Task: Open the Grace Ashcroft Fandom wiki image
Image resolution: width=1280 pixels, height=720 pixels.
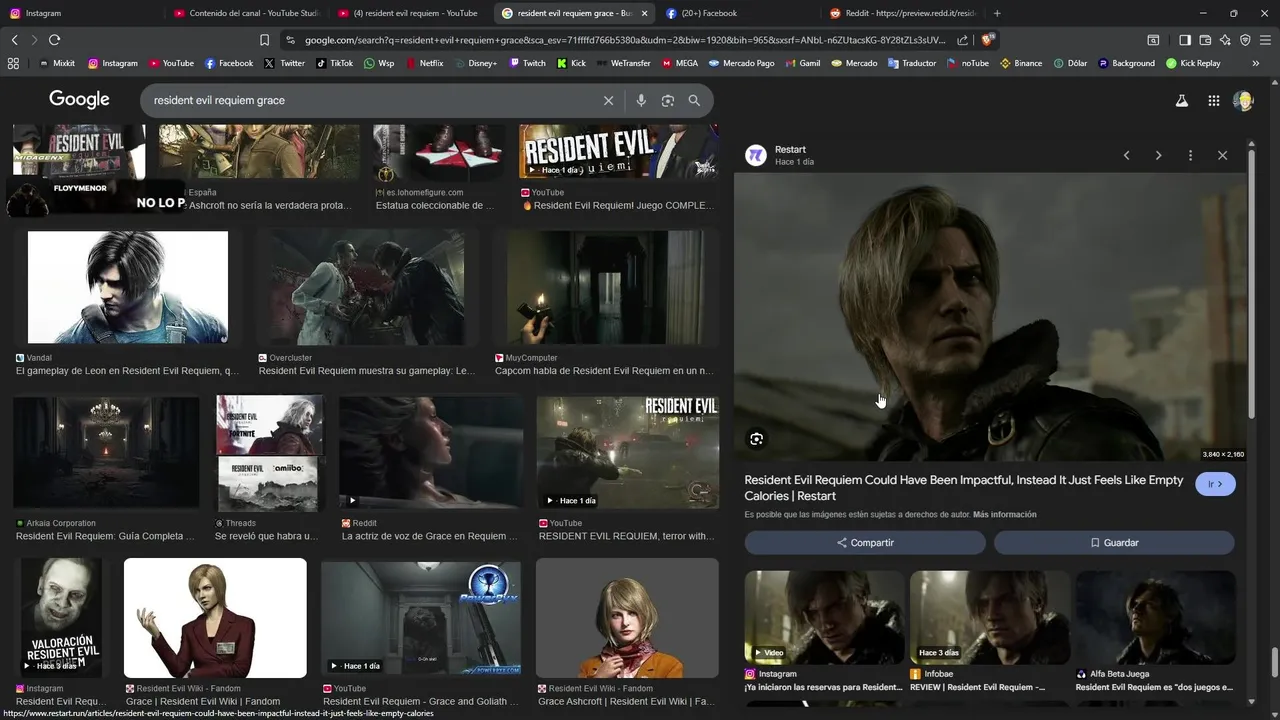Action: (x=627, y=618)
